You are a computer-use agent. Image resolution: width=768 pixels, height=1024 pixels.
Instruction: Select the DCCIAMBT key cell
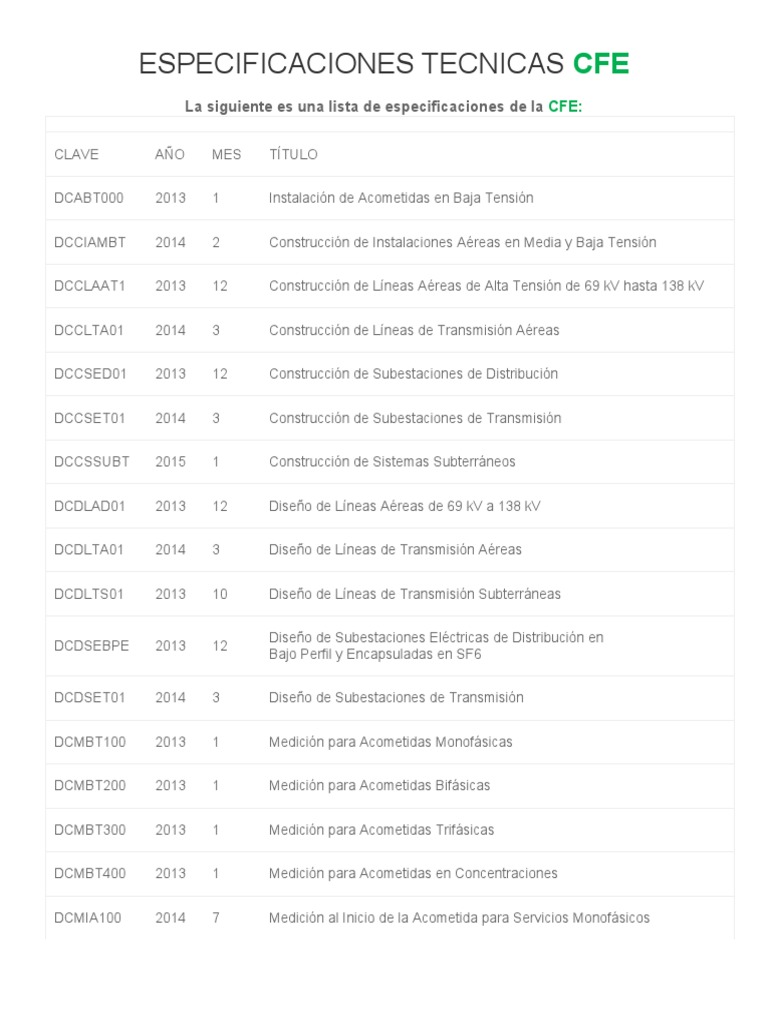click(91, 242)
